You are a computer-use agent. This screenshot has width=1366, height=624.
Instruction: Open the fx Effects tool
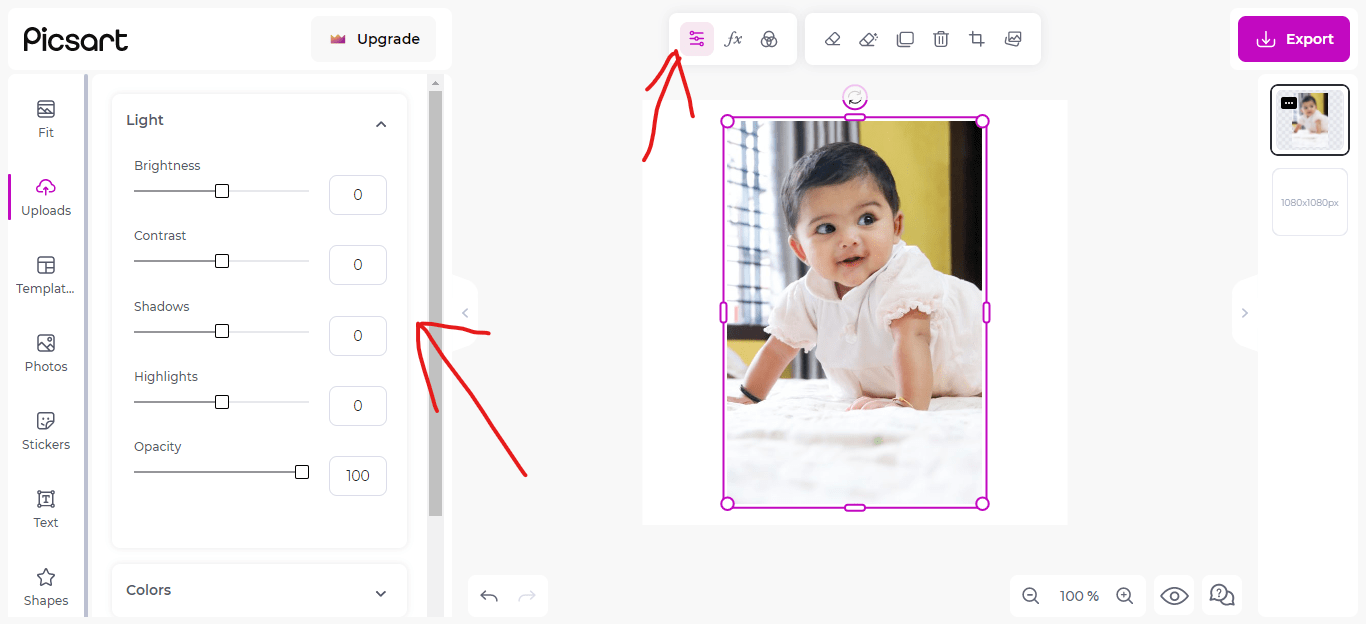(733, 39)
